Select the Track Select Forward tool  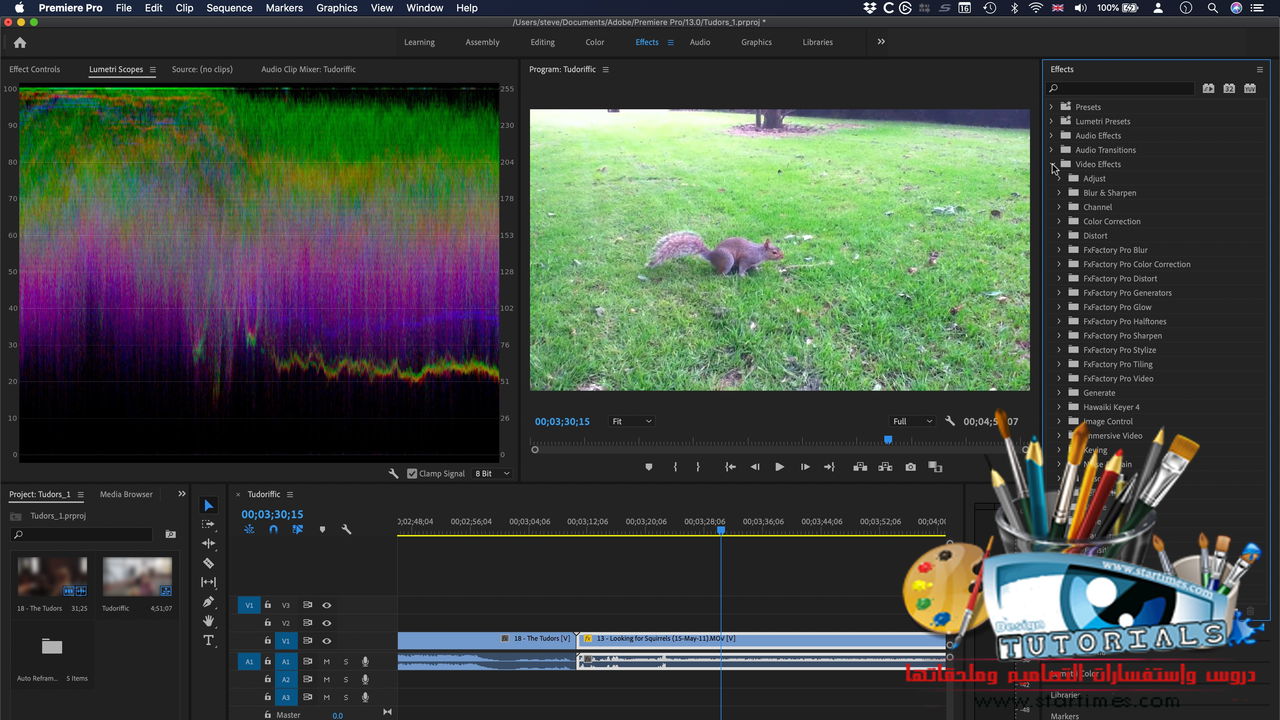[x=208, y=524]
